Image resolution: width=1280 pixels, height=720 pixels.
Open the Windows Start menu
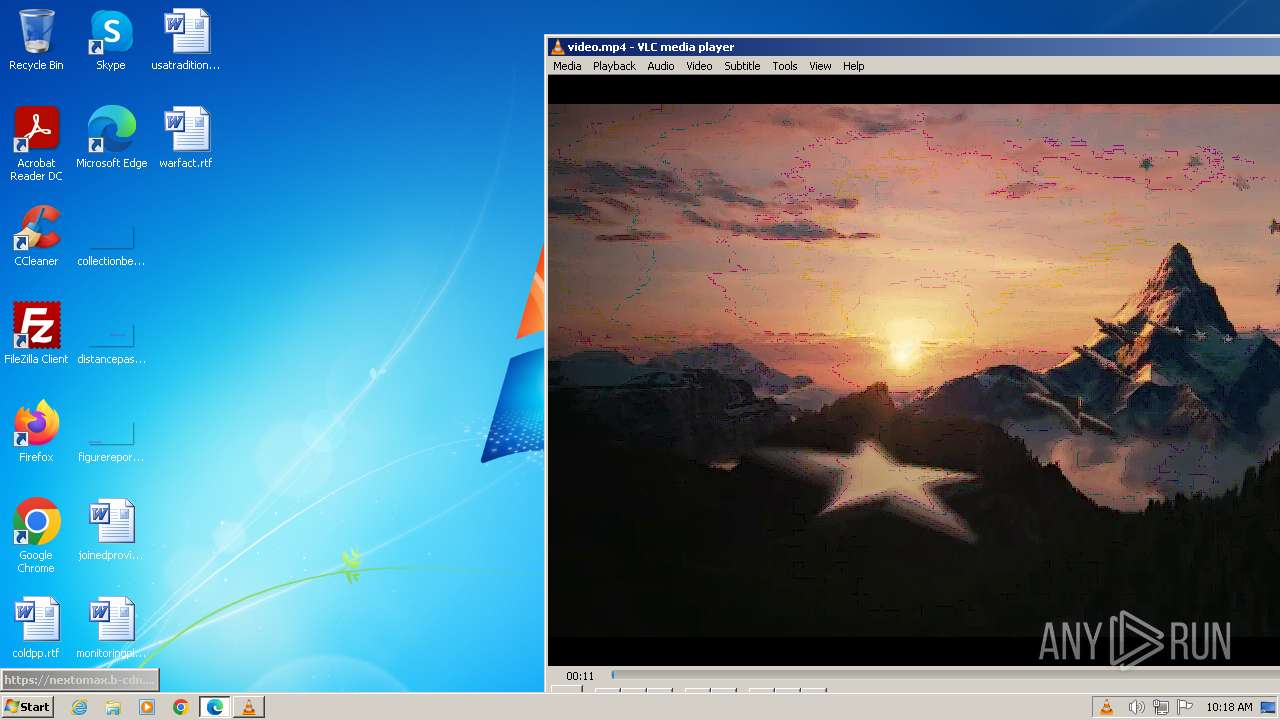click(27, 707)
